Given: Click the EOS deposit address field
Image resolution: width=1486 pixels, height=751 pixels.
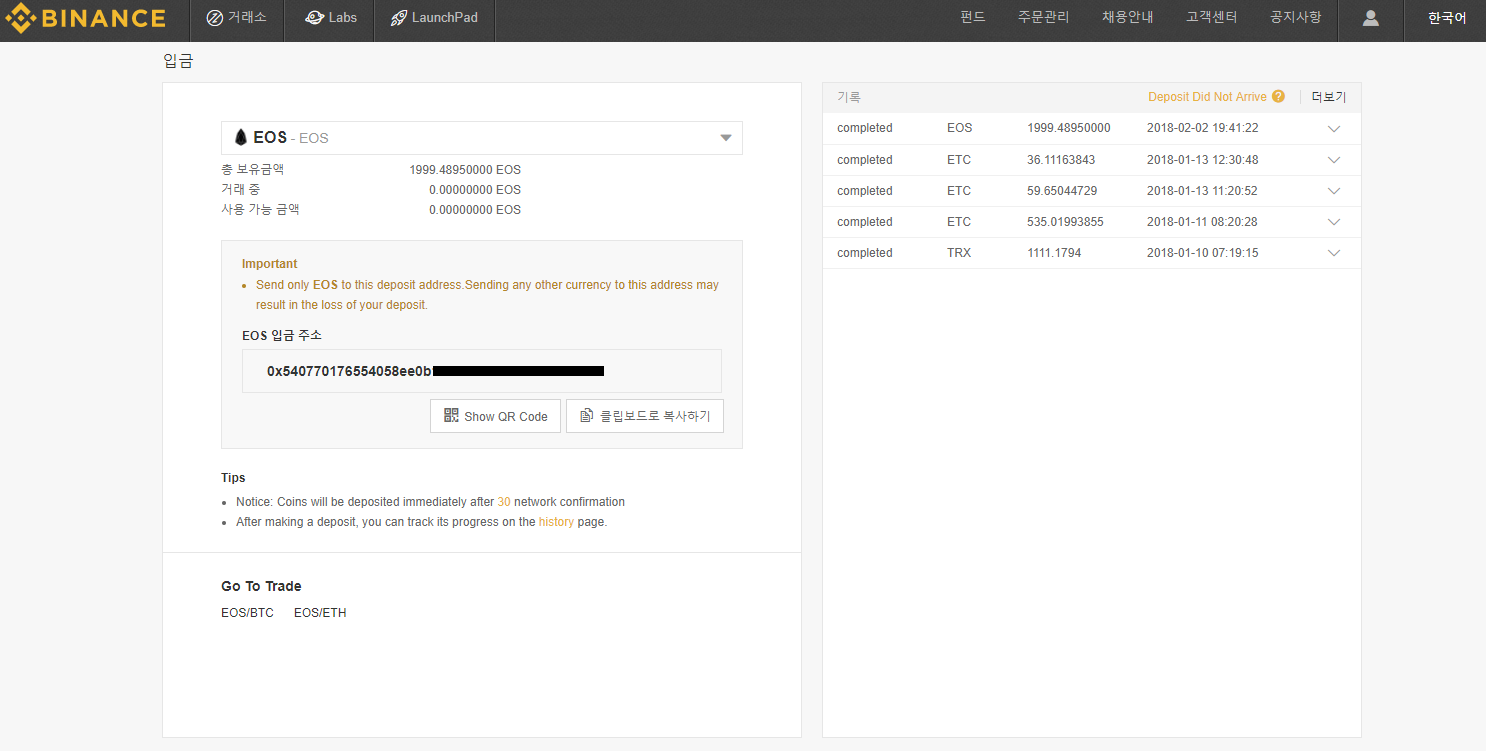Looking at the screenshot, I should pos(482,371).
